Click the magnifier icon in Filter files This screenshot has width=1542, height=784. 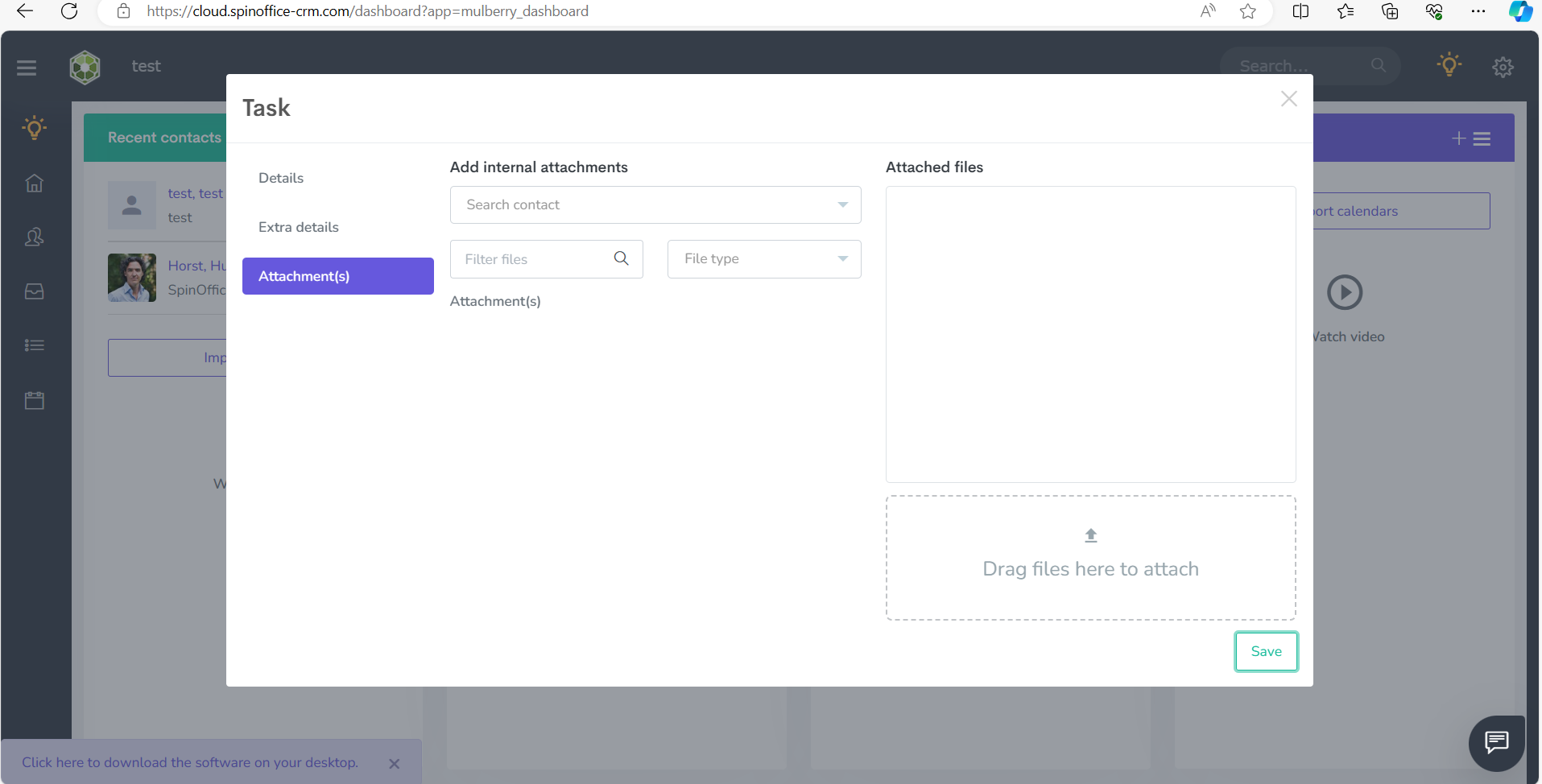621,258
